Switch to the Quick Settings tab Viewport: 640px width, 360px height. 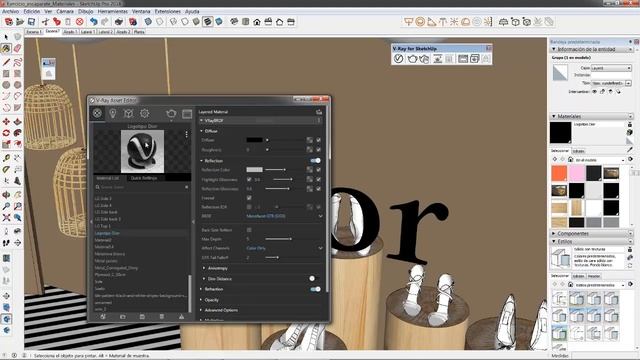(144, 178)
